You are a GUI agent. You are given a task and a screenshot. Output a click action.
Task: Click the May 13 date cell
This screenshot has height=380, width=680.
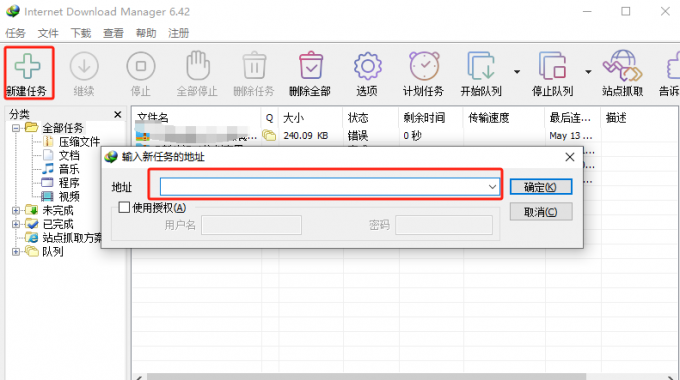pos(571,136)
